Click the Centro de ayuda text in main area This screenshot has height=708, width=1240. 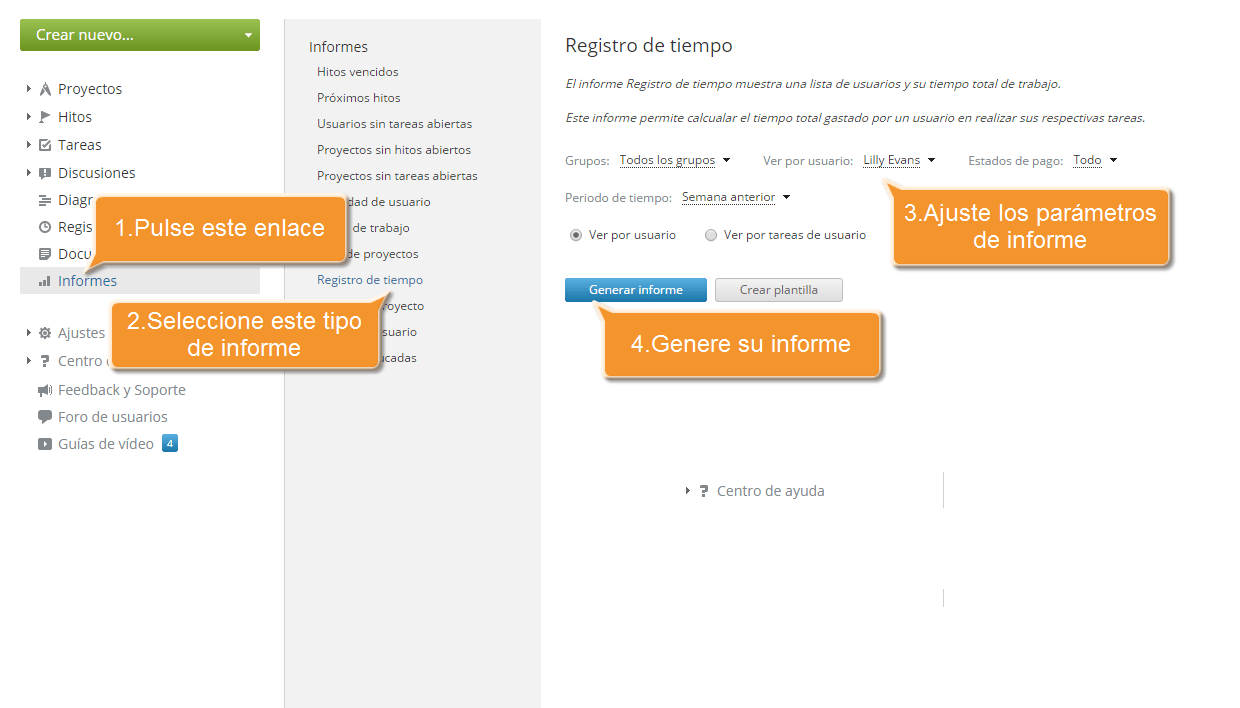(771, 491)
